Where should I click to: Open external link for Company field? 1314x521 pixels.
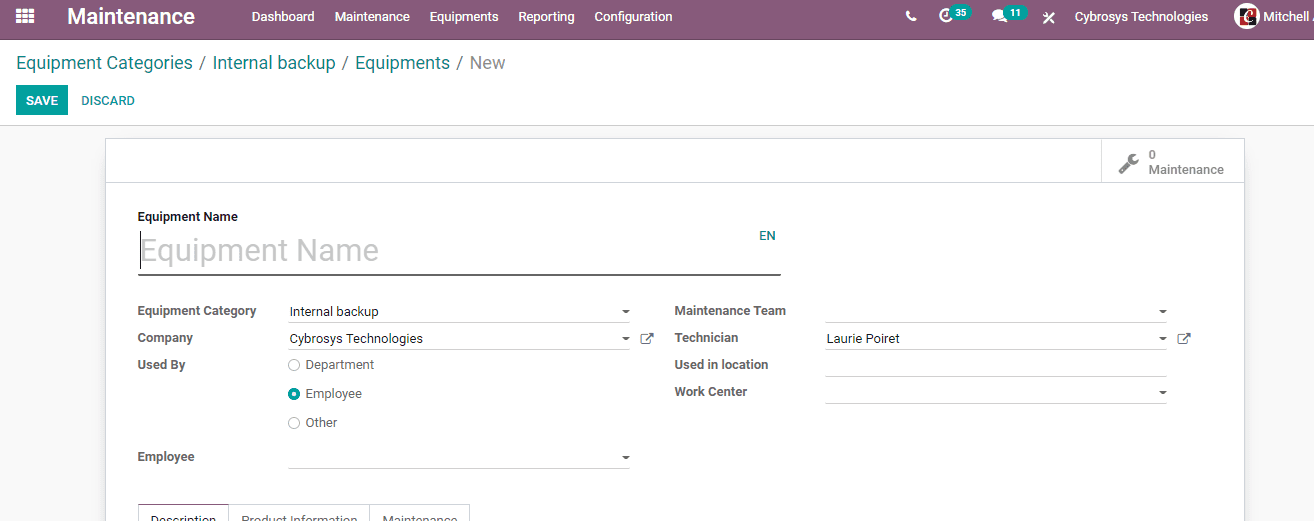pos(647,339)
